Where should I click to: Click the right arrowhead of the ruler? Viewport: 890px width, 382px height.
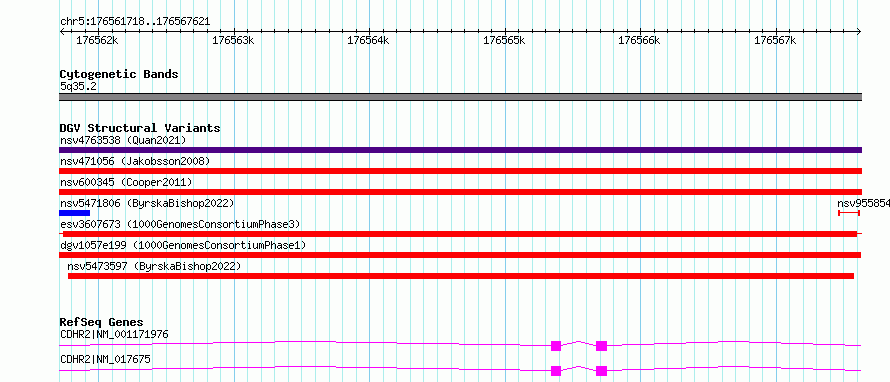click(859, 31)
